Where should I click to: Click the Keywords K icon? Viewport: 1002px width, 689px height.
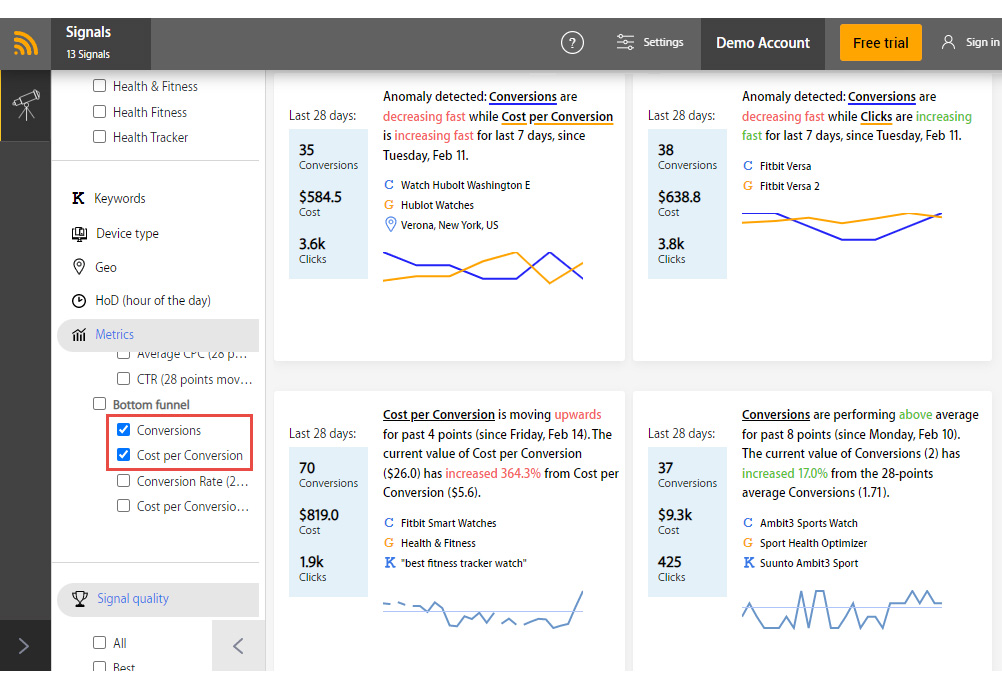point(78,198)
